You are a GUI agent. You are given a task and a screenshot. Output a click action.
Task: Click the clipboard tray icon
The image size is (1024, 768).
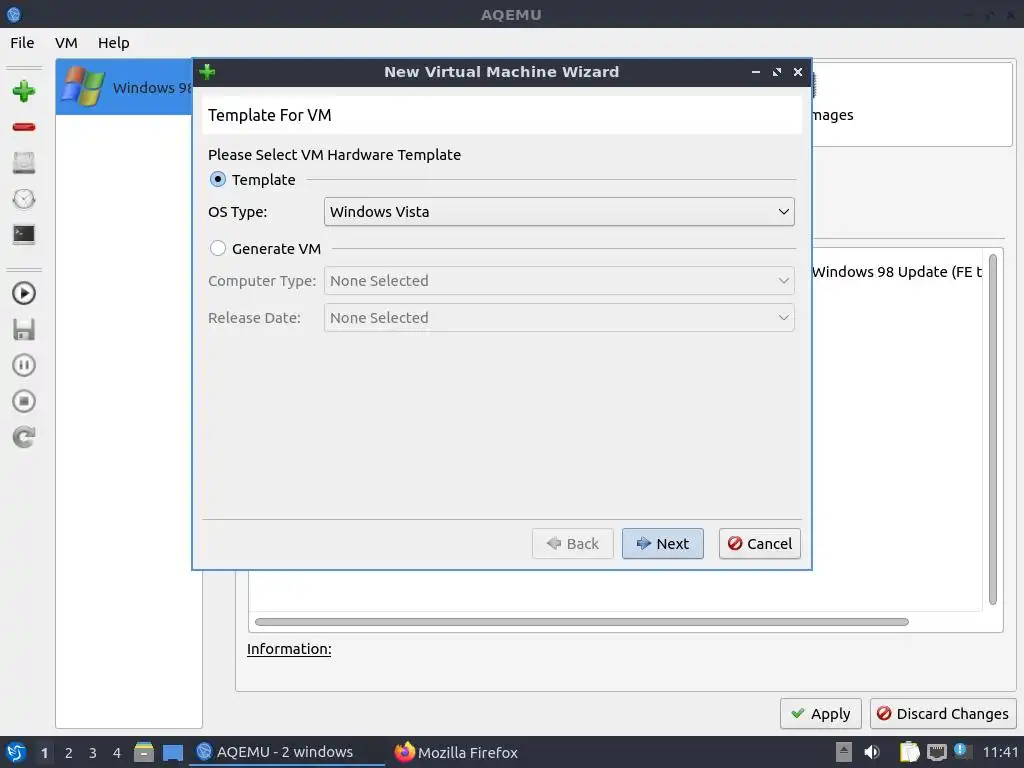[910, 752]
